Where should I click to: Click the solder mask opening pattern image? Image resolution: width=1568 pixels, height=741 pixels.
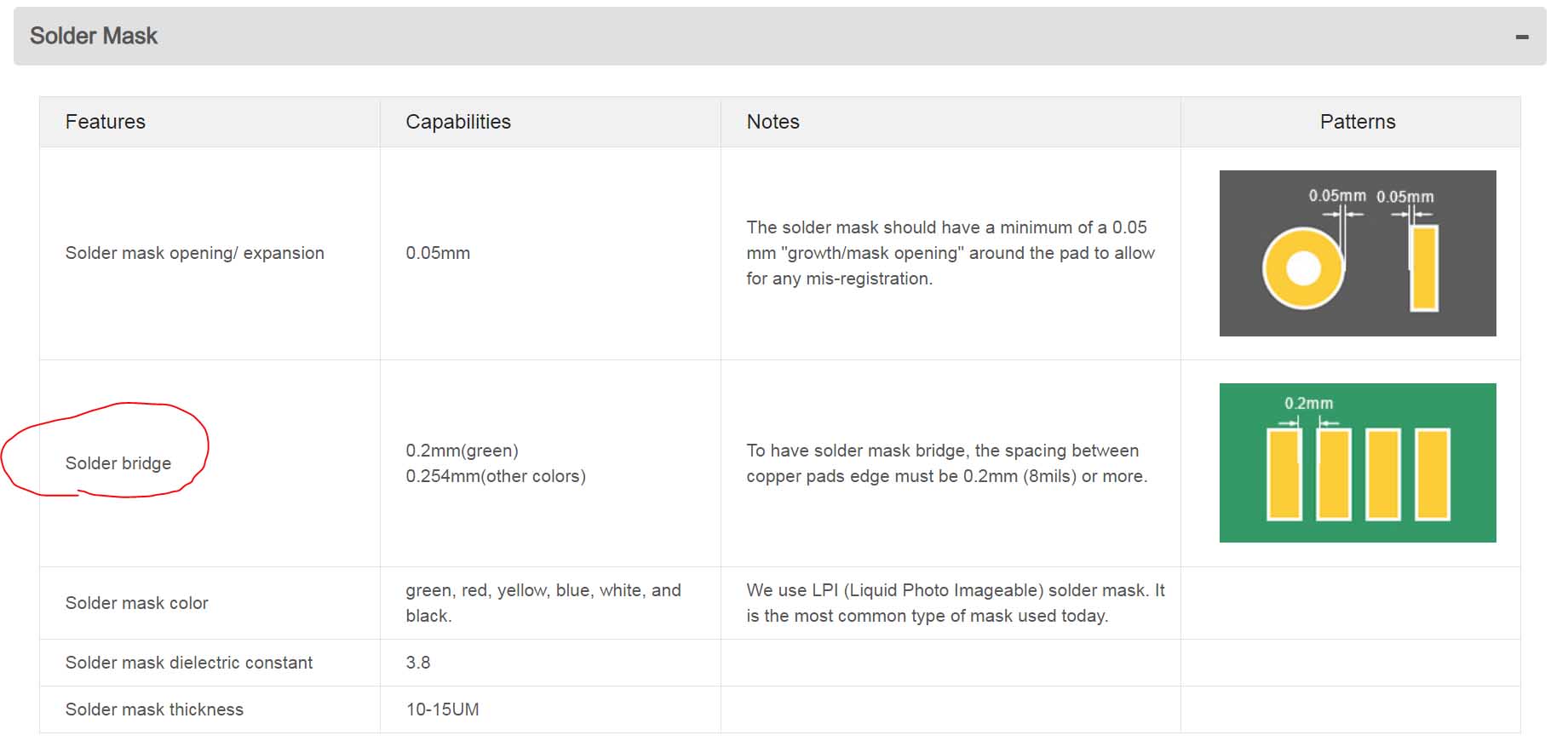coord(1357,253)
